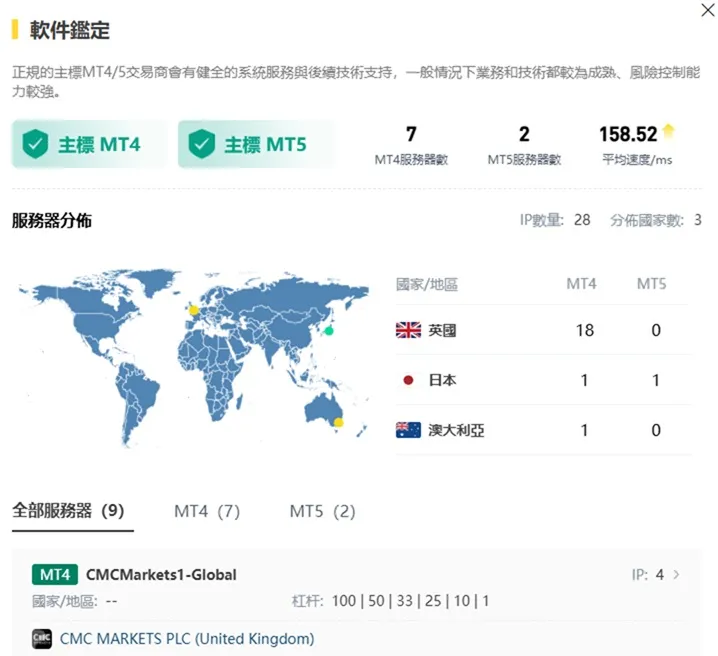Viewport: 718px width, 656px height.
Task: Click the CMCMarkets1-Global server name
Action: (x=161, y=575)
